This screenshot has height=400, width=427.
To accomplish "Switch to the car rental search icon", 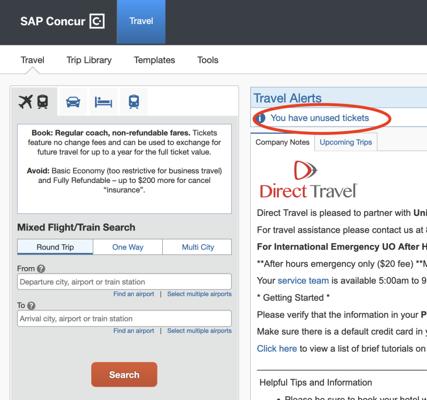I will [73, 102].
